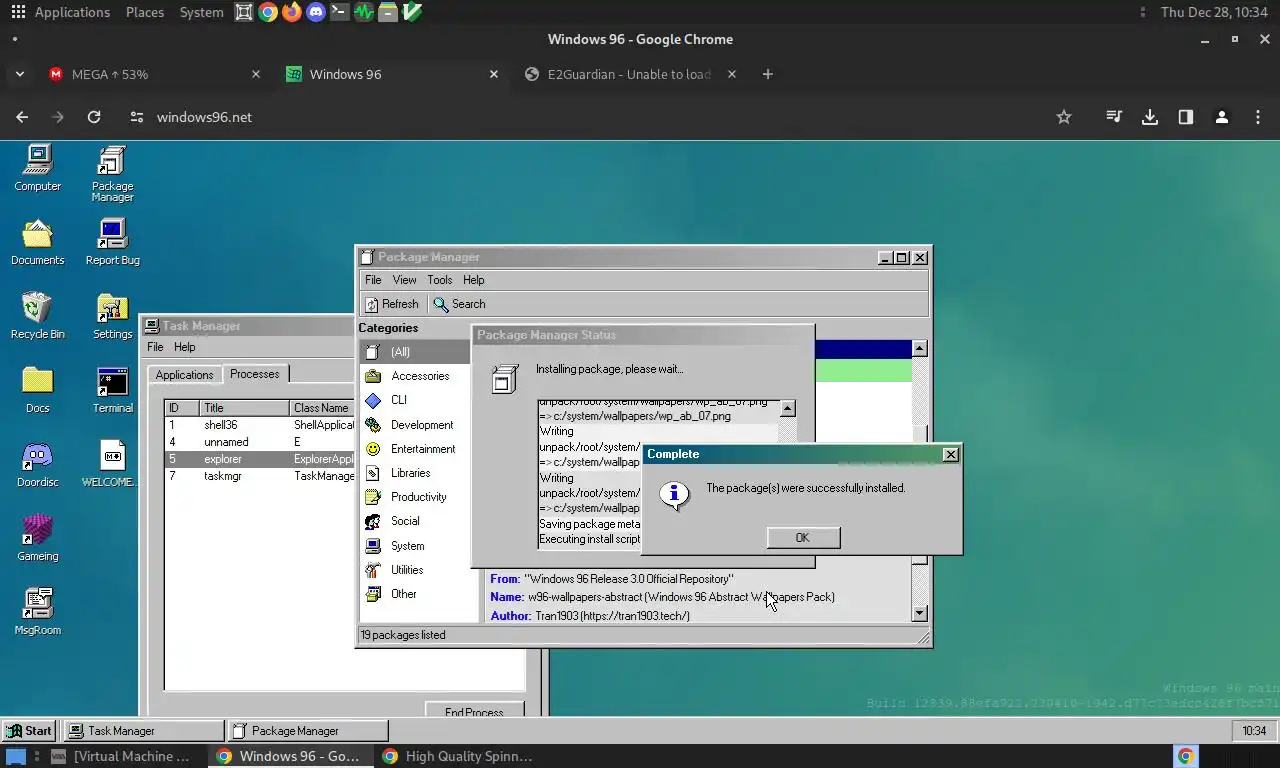Sort by Class Name column header
The height and width of the screenshot is (768, 1280).
click(x=322, y=408)
